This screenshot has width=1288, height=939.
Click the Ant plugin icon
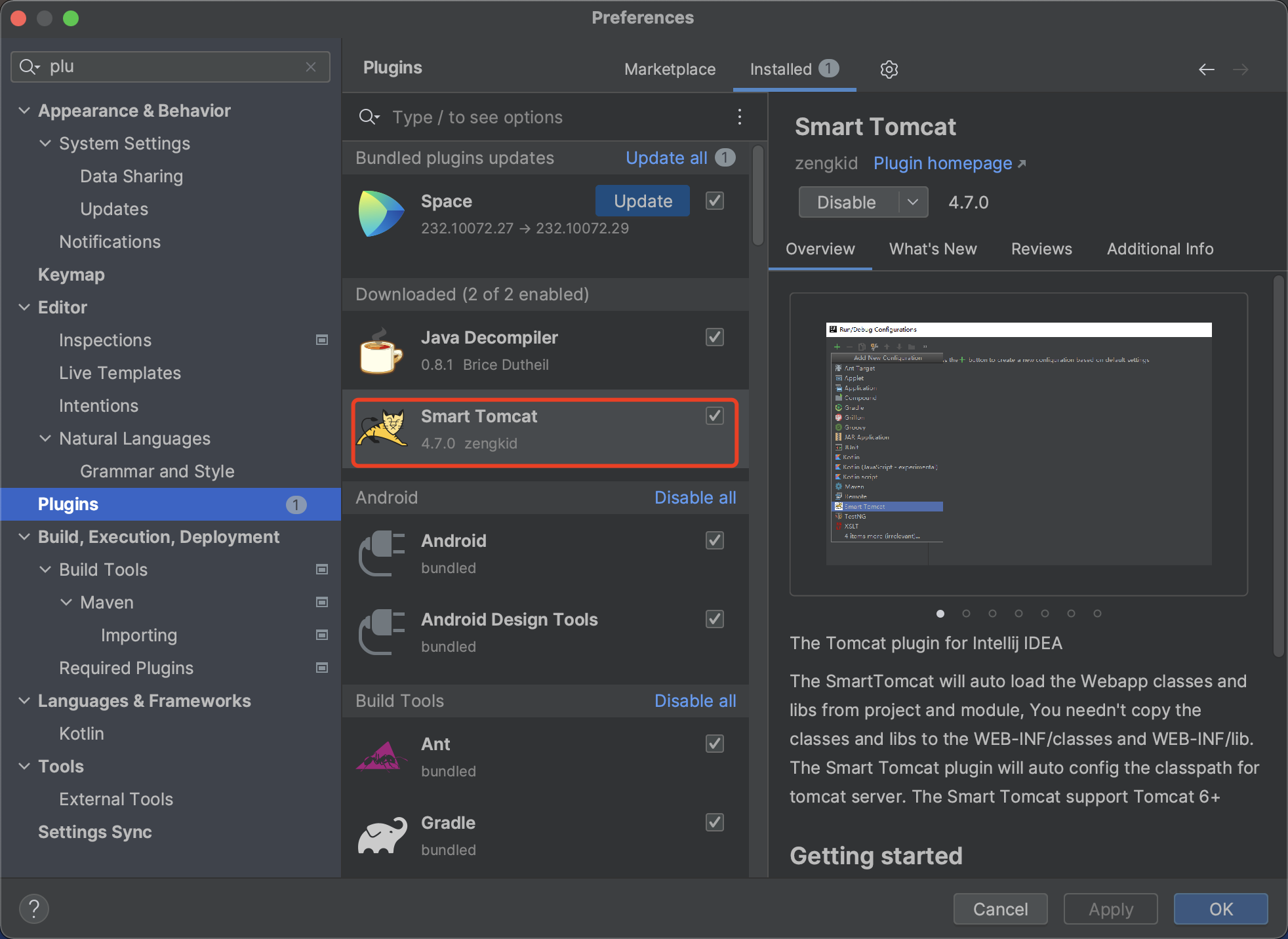point(381,757)
